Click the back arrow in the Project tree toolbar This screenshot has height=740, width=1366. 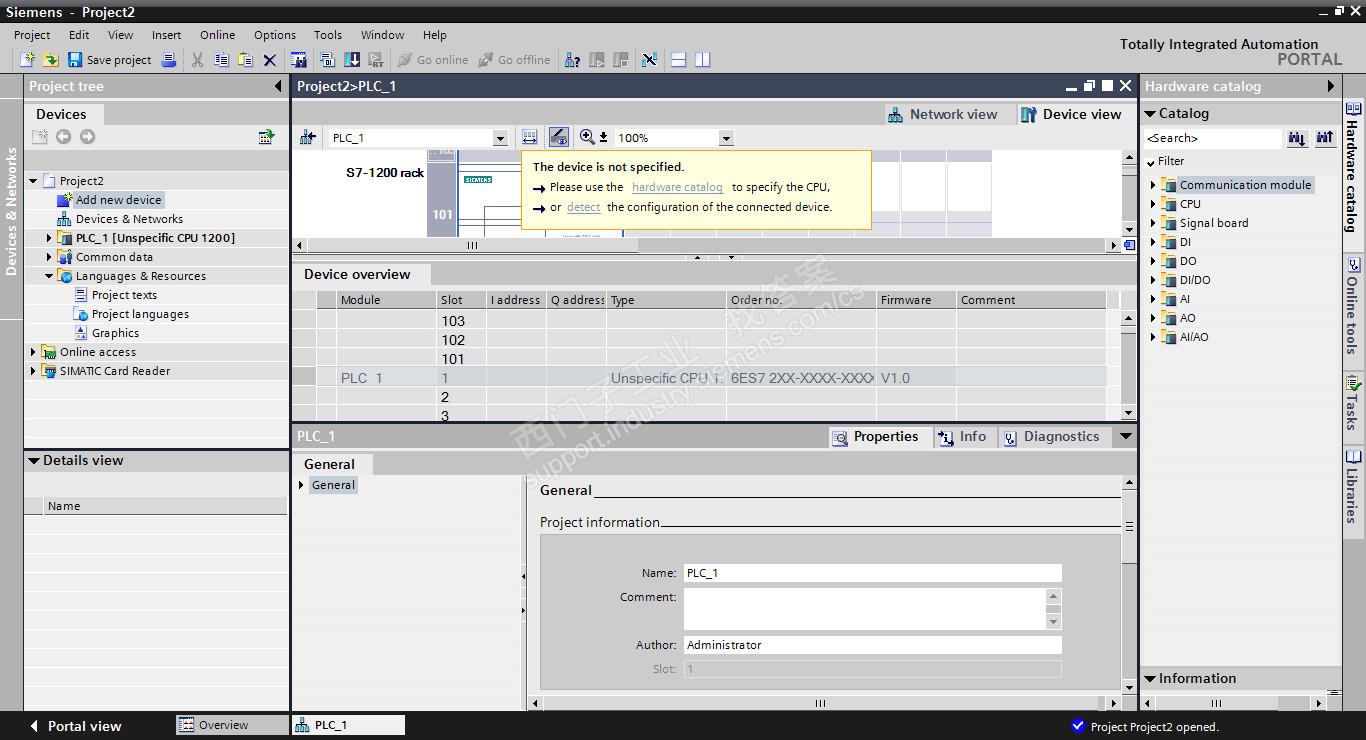(63, 137)
